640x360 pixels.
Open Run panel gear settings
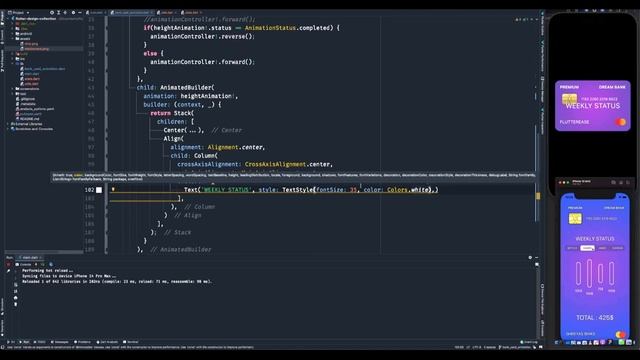(x=530, y=258)
